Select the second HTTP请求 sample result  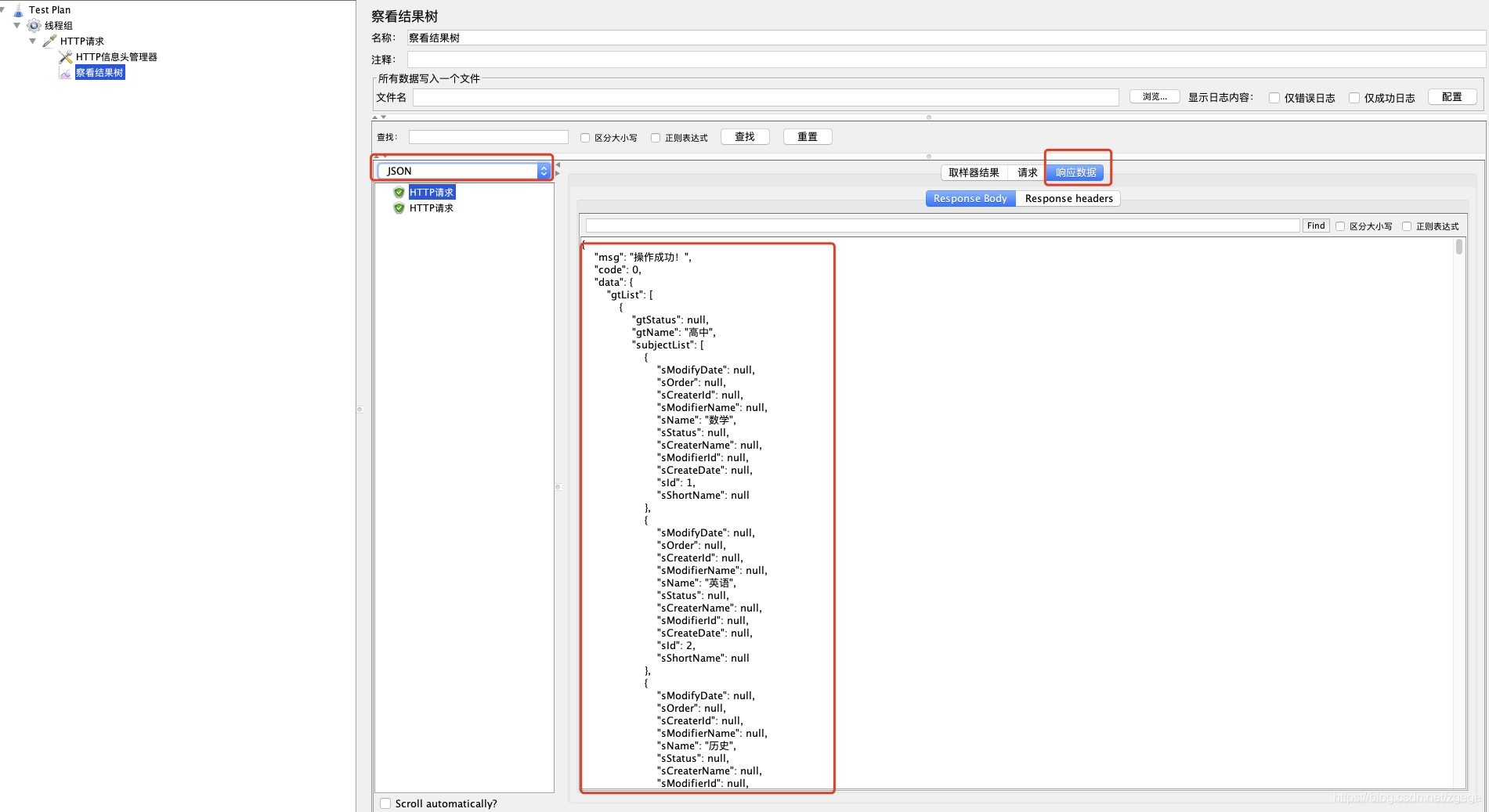tap(432, 208)
